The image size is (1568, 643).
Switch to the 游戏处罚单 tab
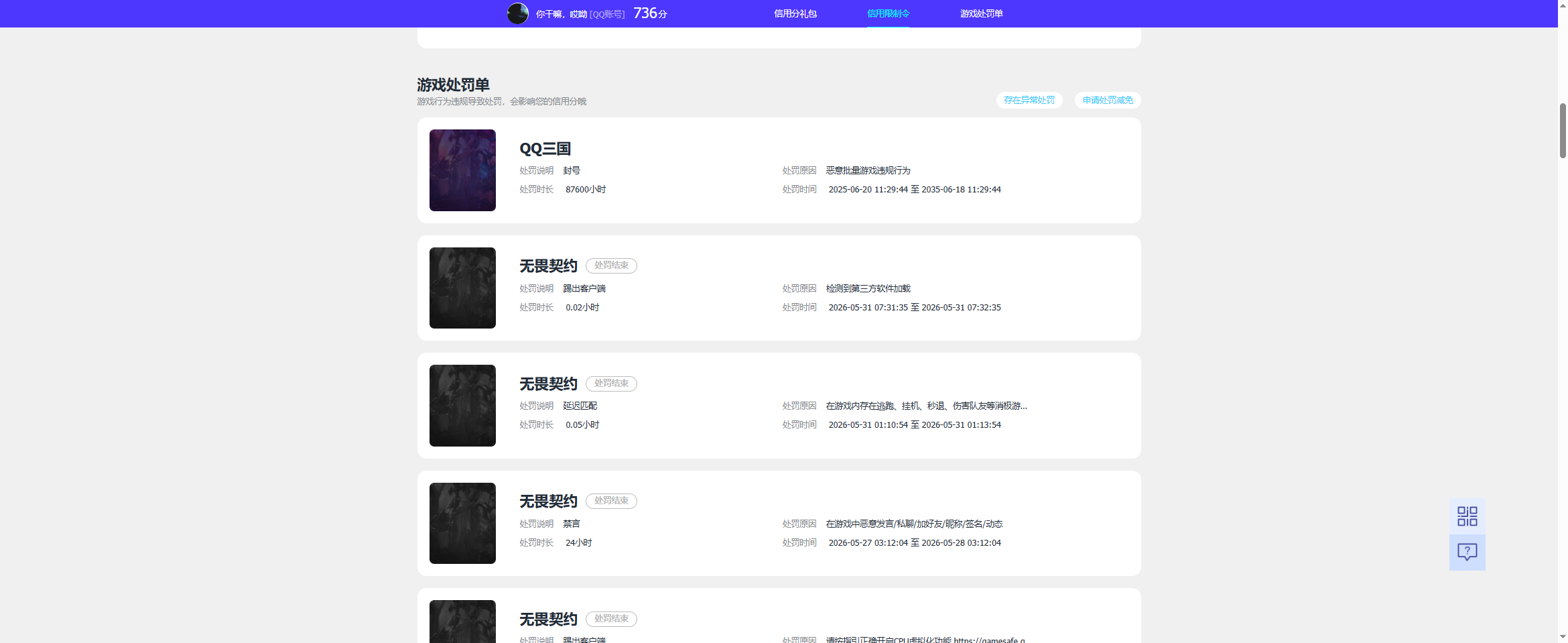pos(981,13)
